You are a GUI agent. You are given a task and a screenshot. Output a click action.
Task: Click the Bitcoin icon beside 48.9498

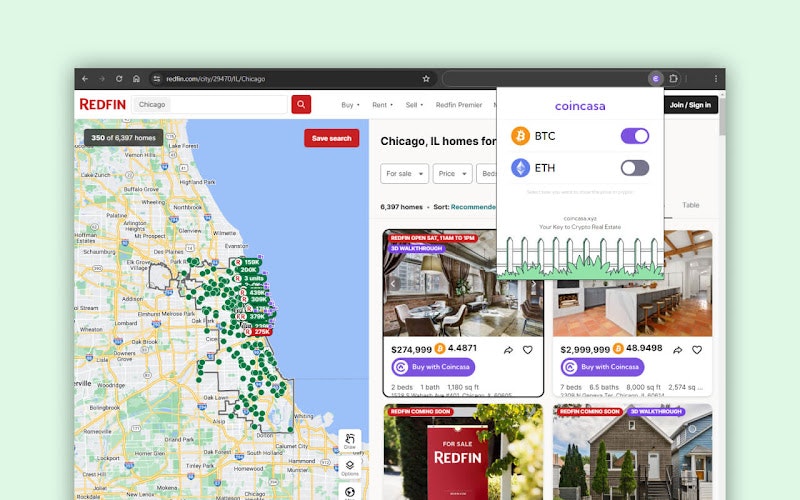[618, 348]
